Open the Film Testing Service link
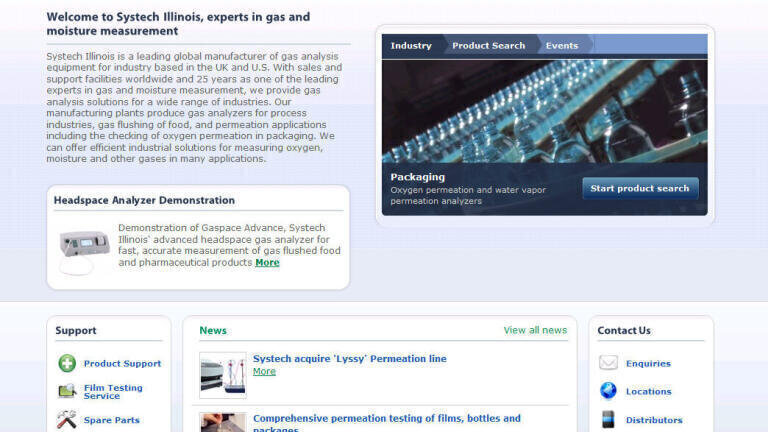Screen dimensions: 768x432 [x=113, y=391]
